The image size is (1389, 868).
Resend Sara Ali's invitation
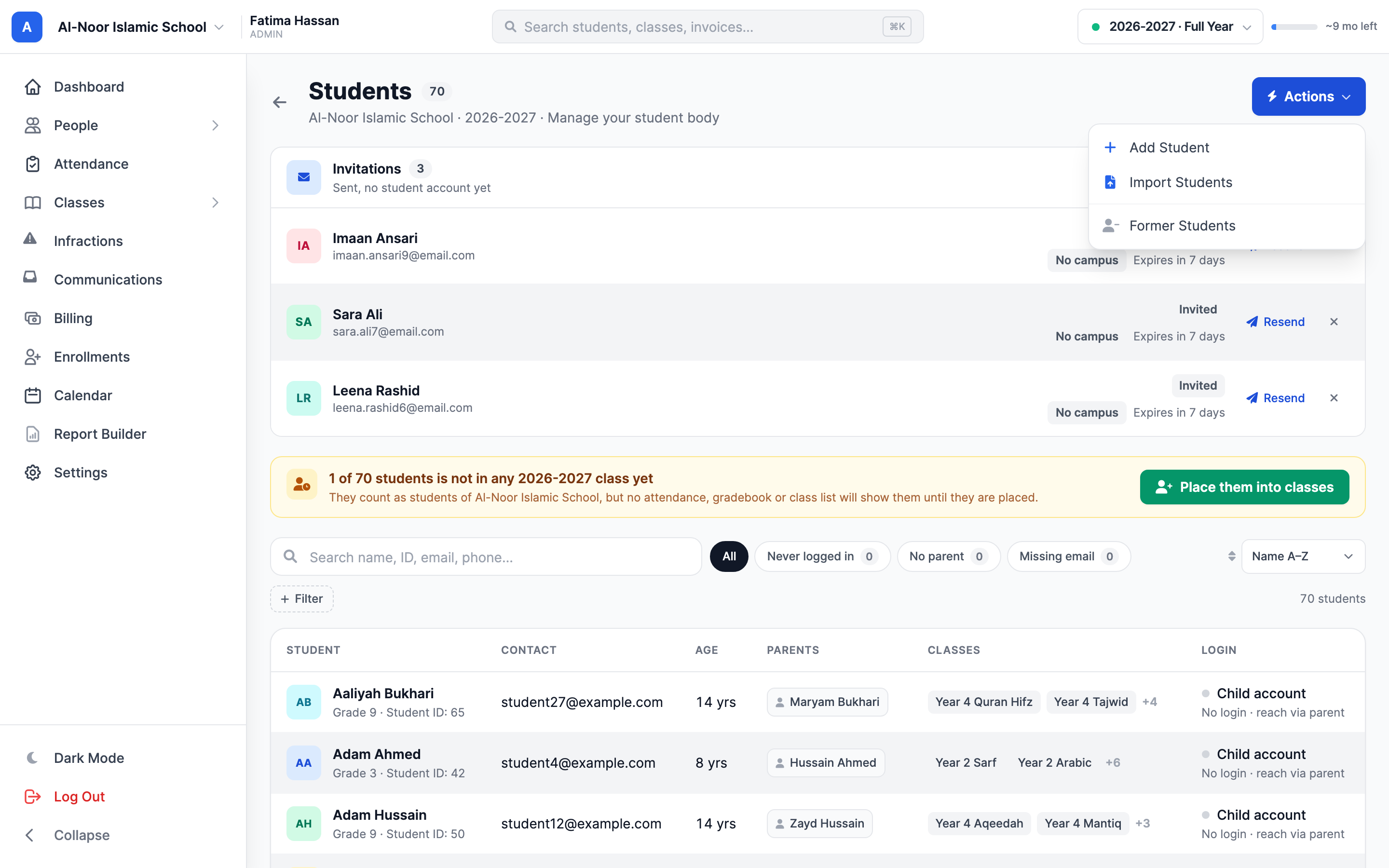tap(1275, 322)
